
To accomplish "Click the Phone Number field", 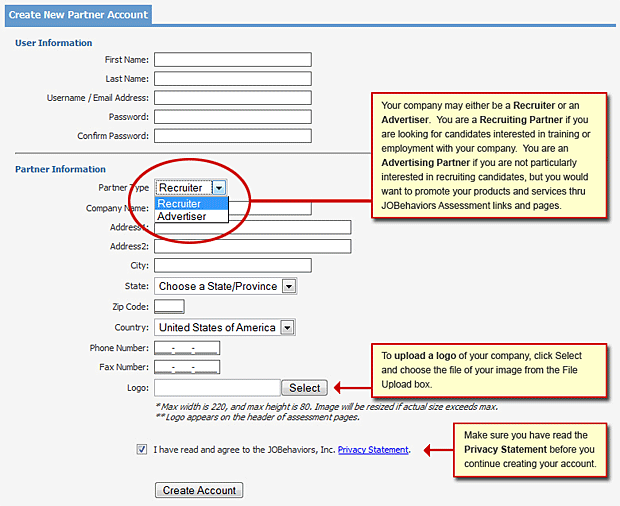I will click(x=187, y=348).
